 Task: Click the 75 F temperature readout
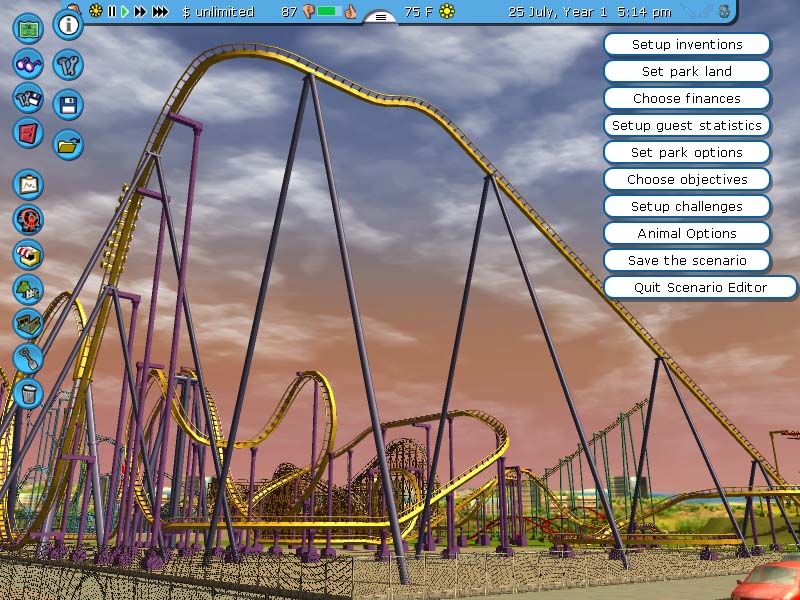[418, 12]
